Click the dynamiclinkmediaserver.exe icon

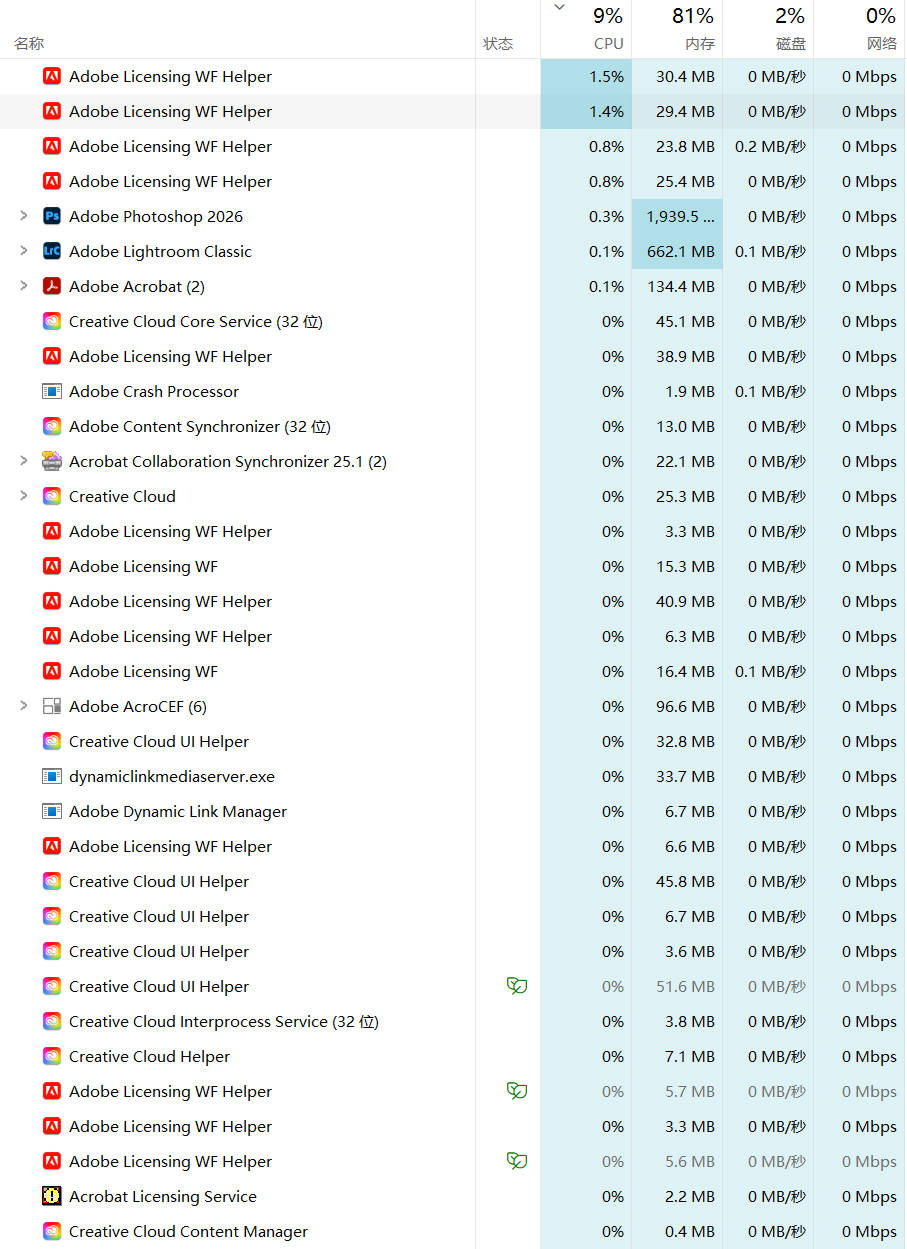point(52,776)
